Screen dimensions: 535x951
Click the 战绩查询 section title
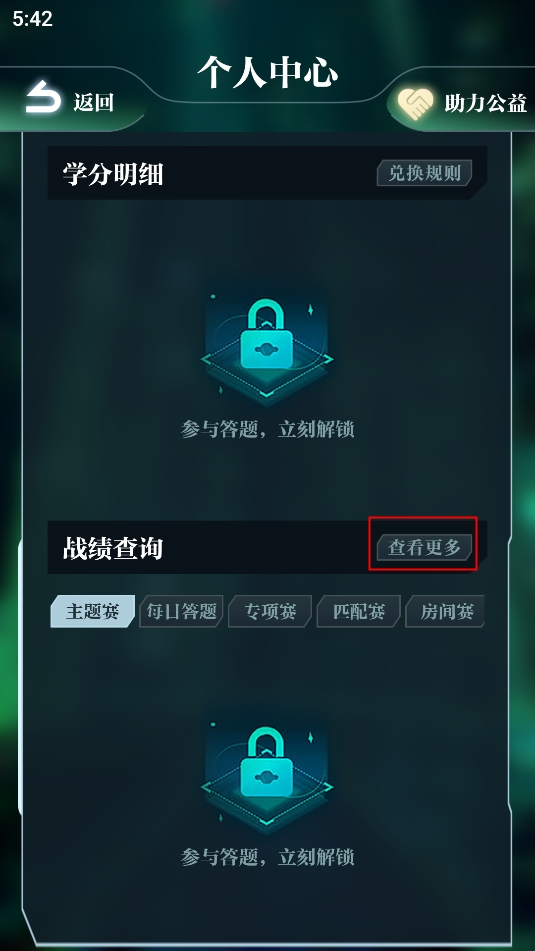(x=113, y=548)
